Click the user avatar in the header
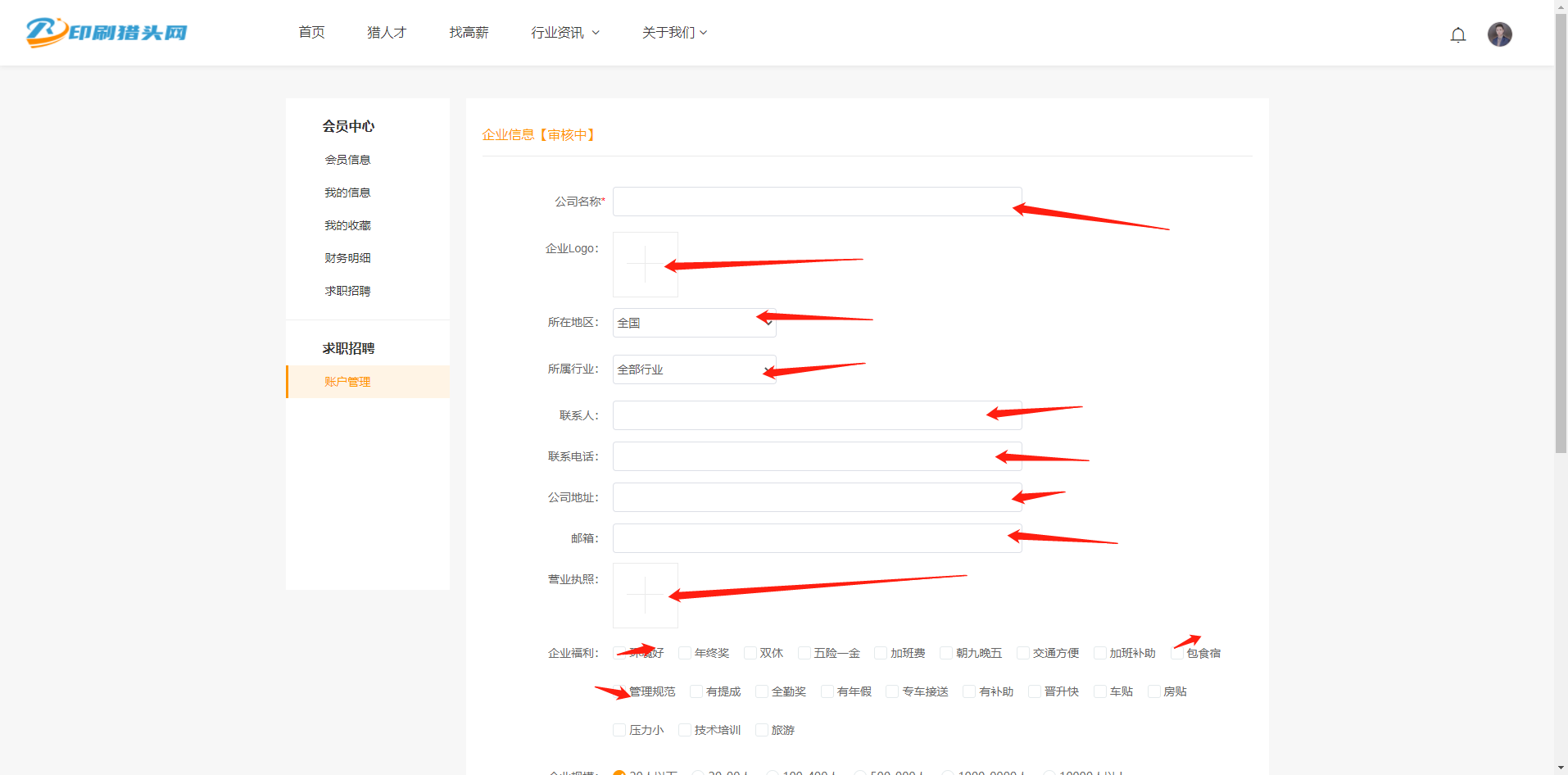 coord(1499,34)
